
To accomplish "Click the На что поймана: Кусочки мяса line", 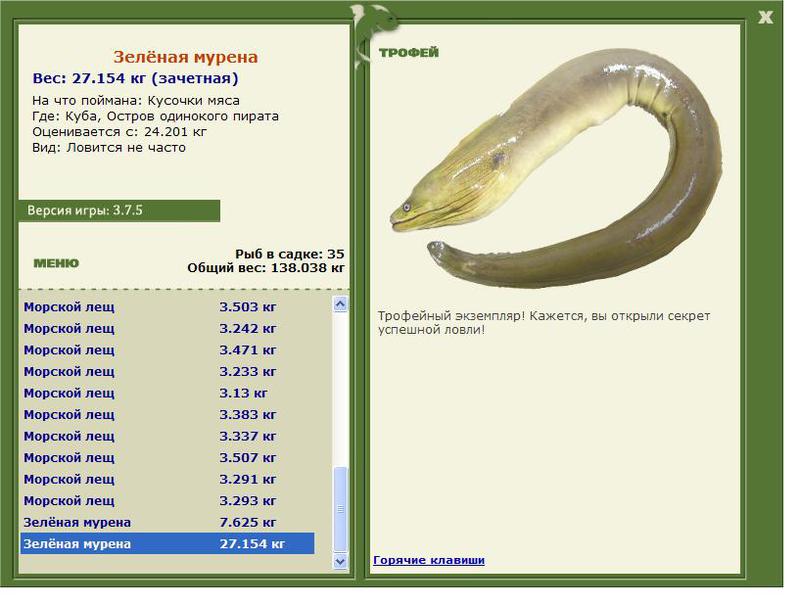I will (x=136, y=100).
